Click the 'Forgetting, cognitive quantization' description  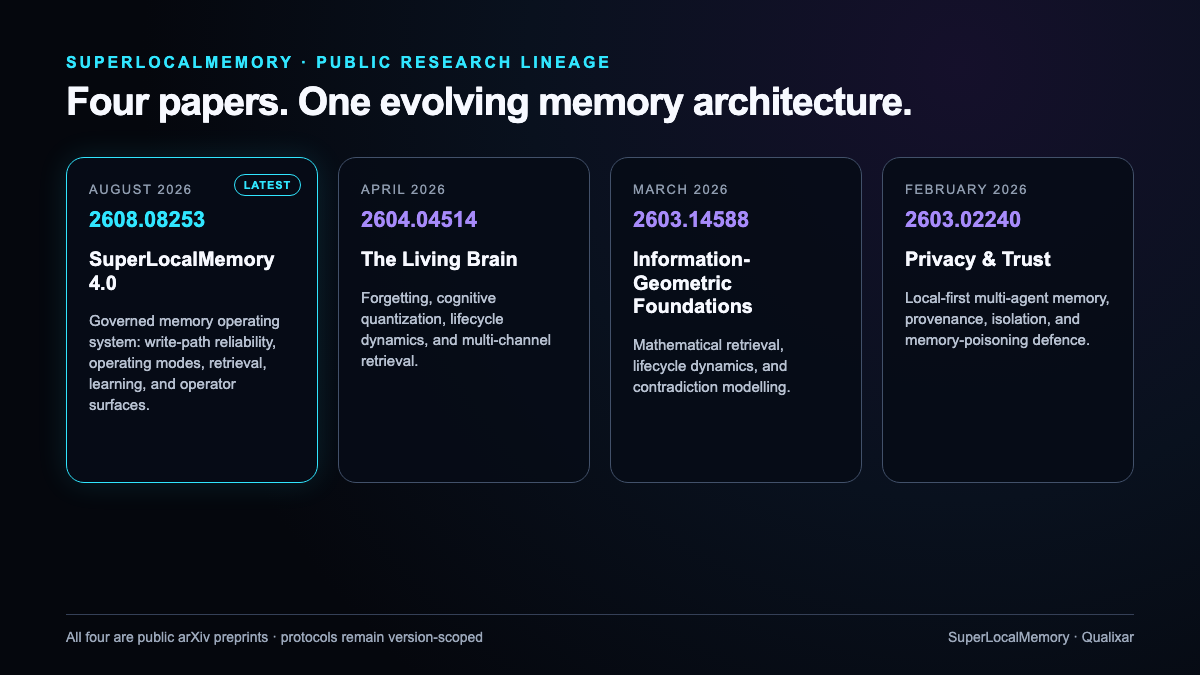[x=456, y=329]
